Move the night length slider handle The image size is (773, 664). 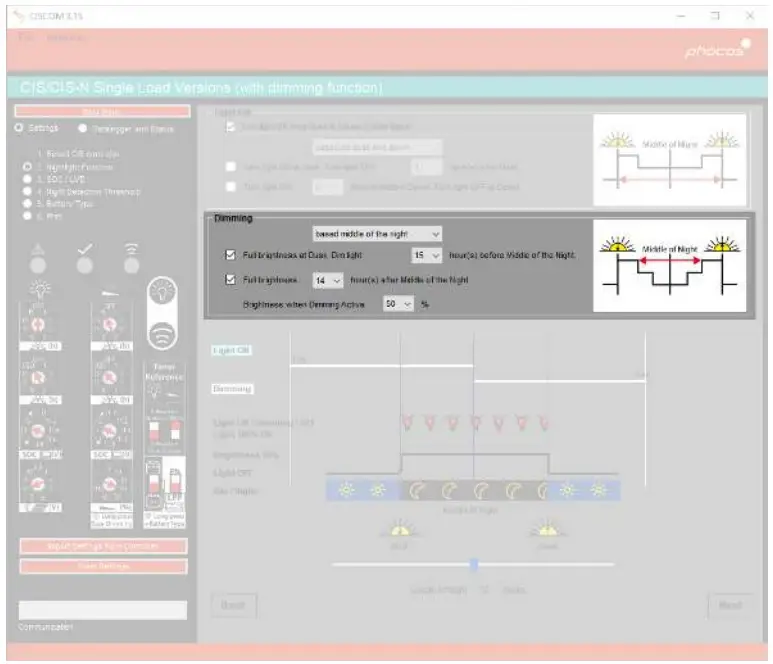pyautogui.click(x=474, y=564)
